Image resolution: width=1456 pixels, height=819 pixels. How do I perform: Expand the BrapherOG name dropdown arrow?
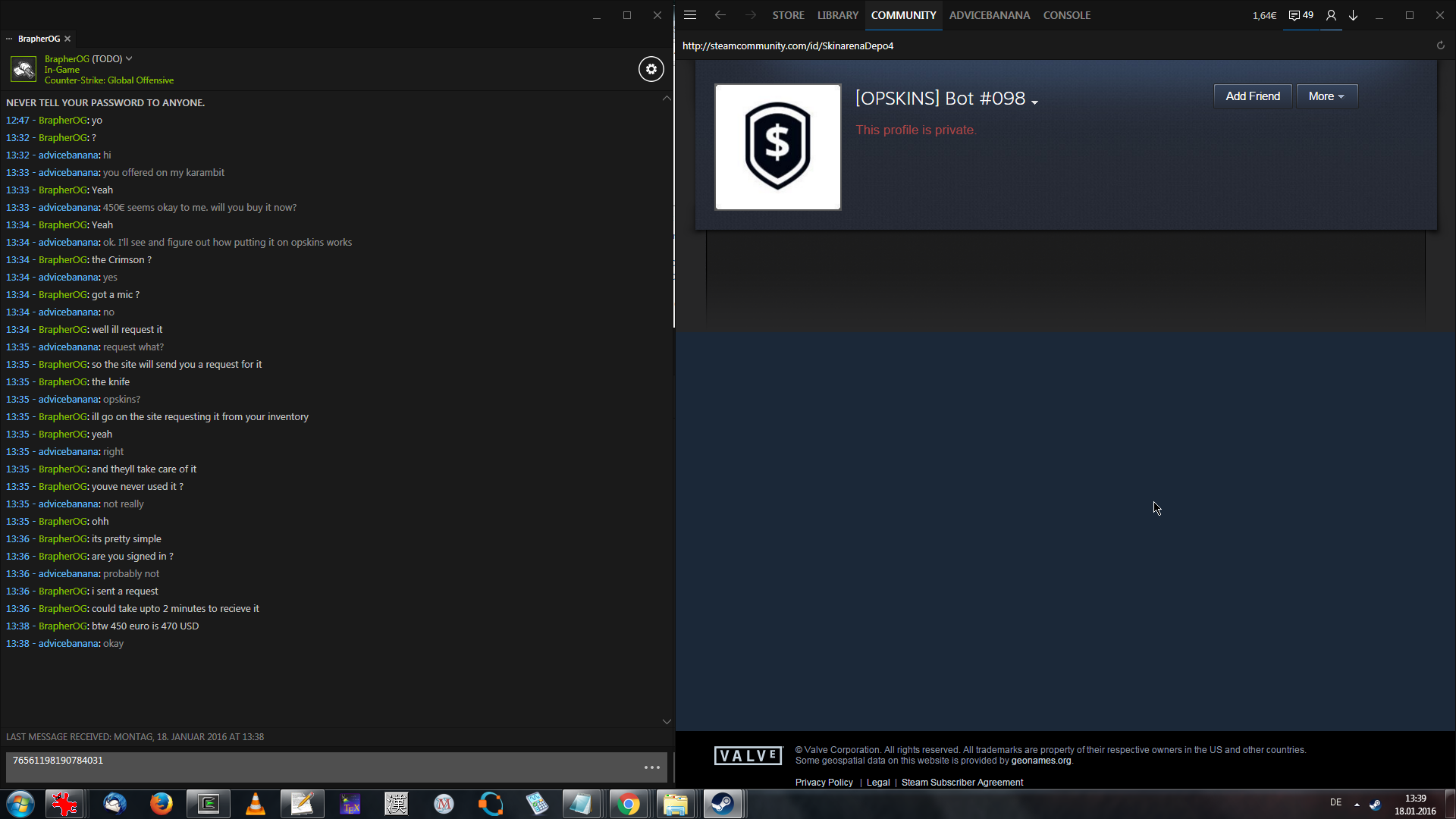point(129,58)
